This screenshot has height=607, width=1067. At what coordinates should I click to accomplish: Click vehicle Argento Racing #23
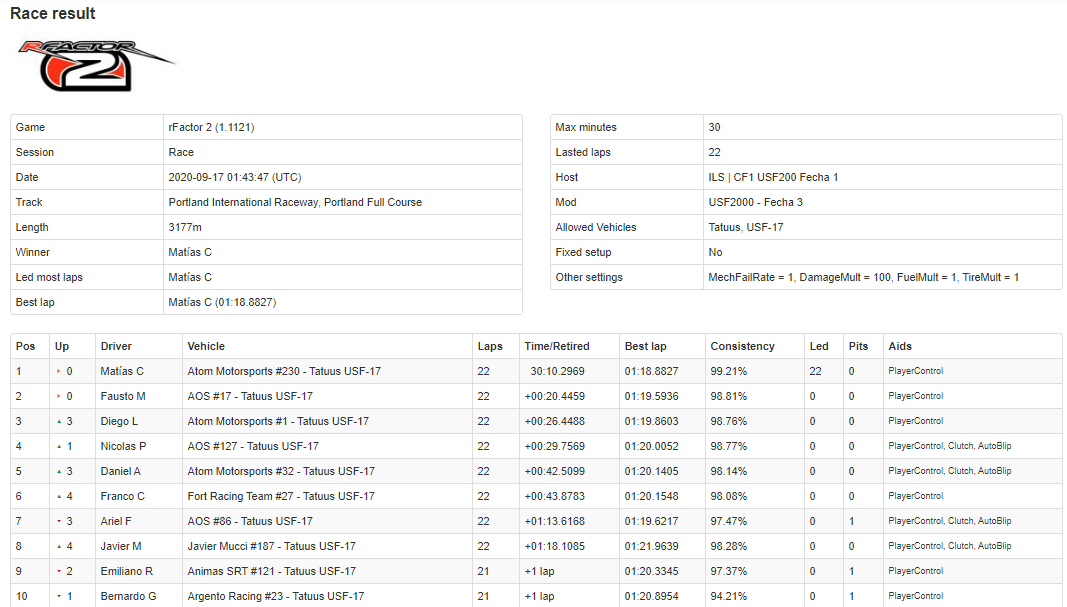pyautogui.click(x=235, y=596)
